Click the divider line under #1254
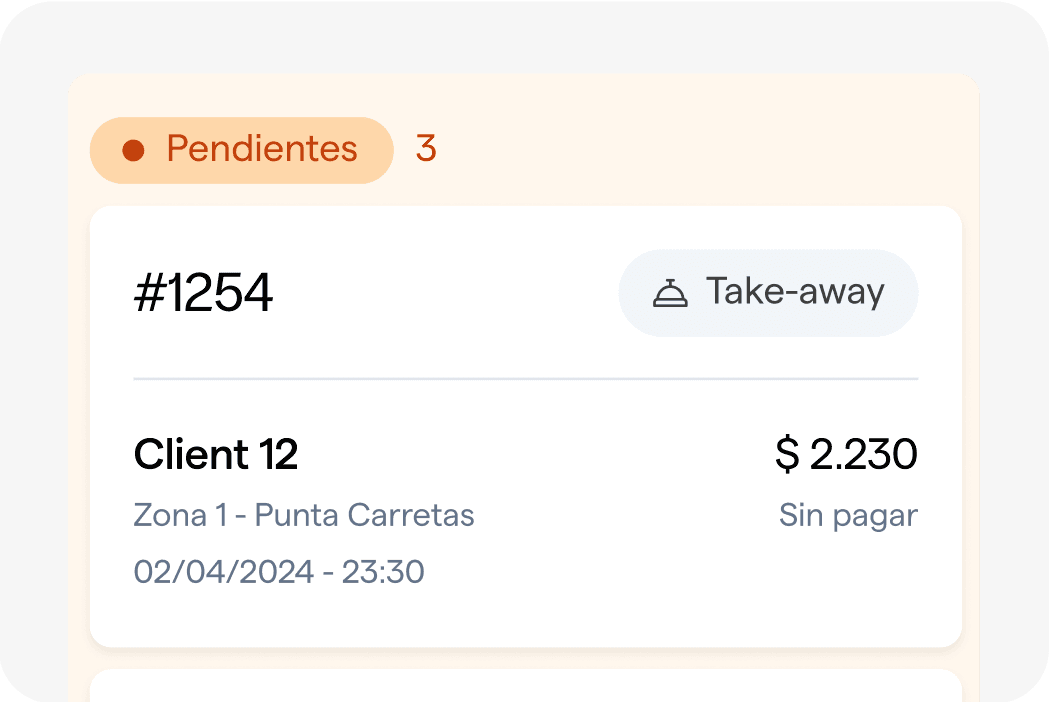The height and width of the screenshot is (702, 1050). click(525, 380)
